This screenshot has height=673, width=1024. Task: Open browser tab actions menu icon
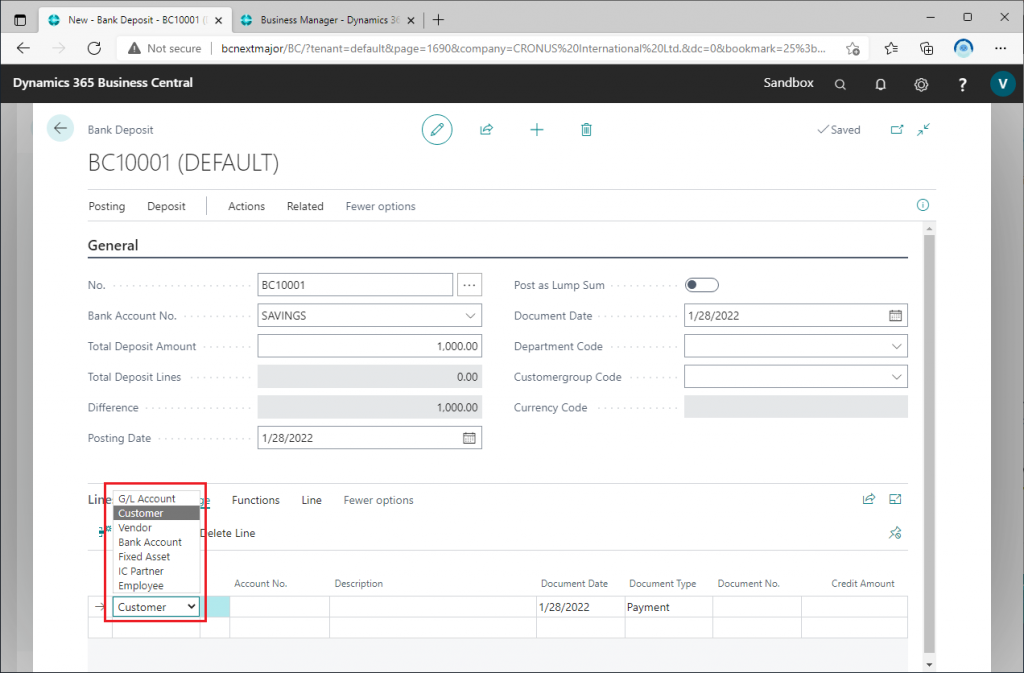coord(20,20)
